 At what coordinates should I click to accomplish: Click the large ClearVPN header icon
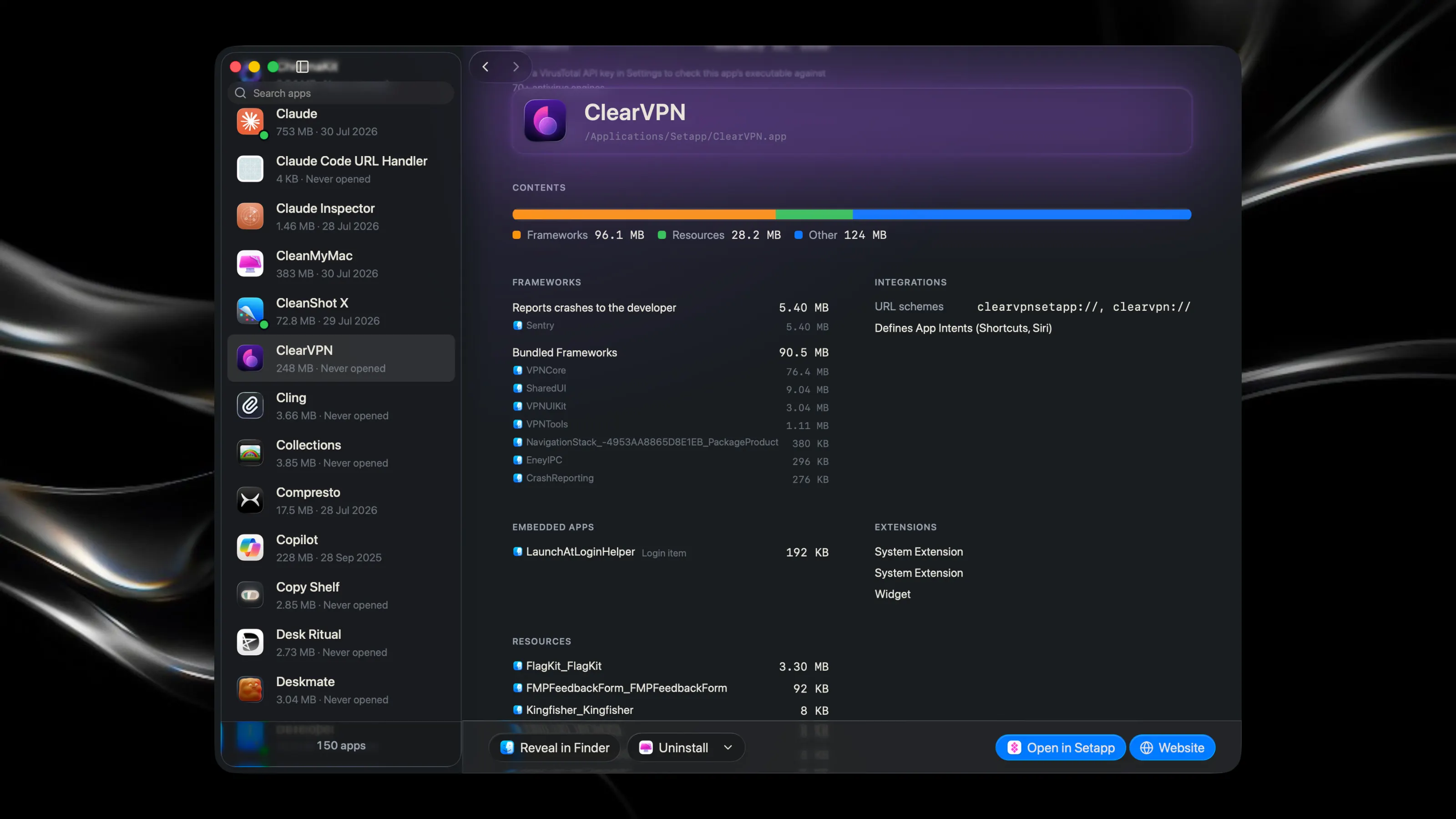click(545, 121)
